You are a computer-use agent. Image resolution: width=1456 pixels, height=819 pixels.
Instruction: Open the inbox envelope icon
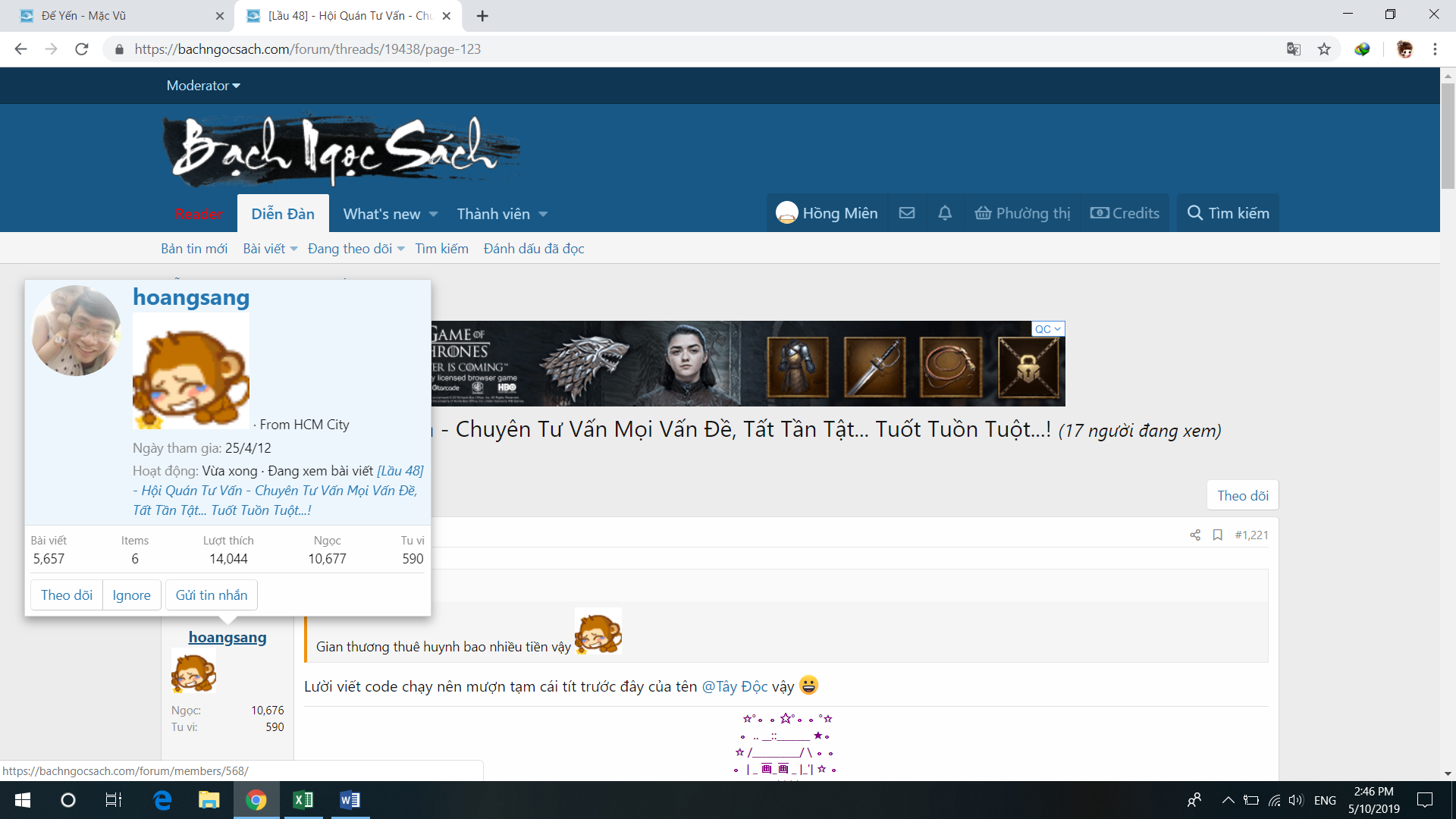point(906,213)
